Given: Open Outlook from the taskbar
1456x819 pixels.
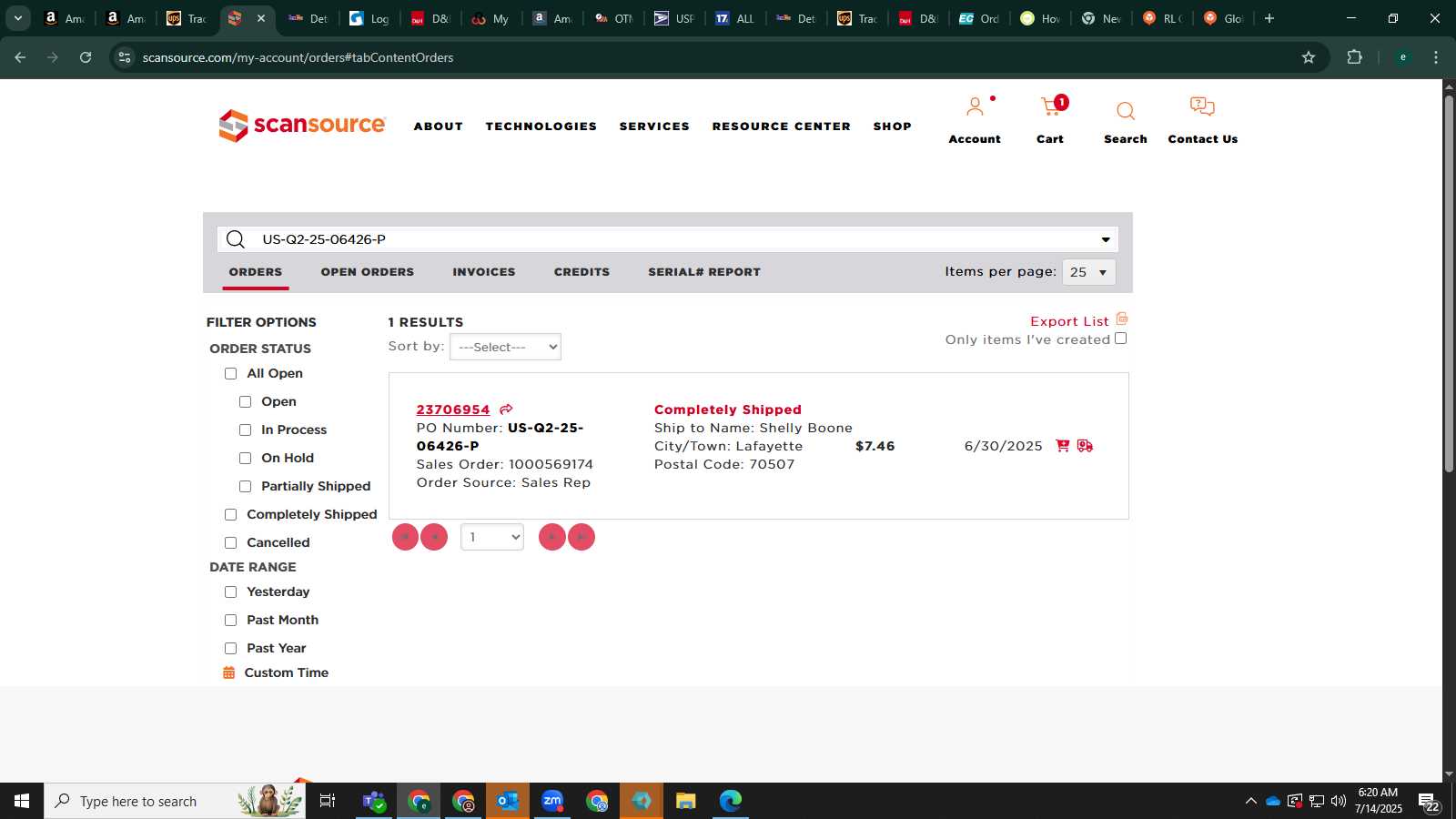Looking at the screenshot, I should click(508, 801).
